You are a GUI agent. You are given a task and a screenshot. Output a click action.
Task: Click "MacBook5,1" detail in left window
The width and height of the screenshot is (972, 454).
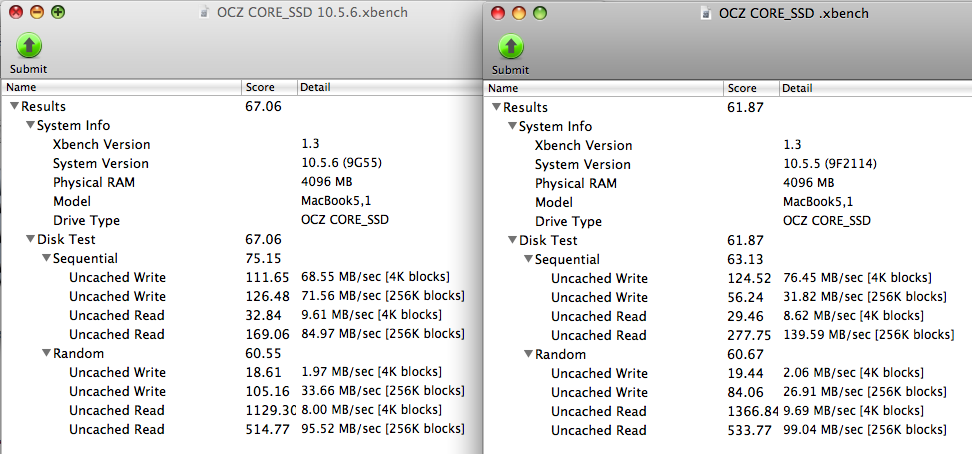coord(335,202)
